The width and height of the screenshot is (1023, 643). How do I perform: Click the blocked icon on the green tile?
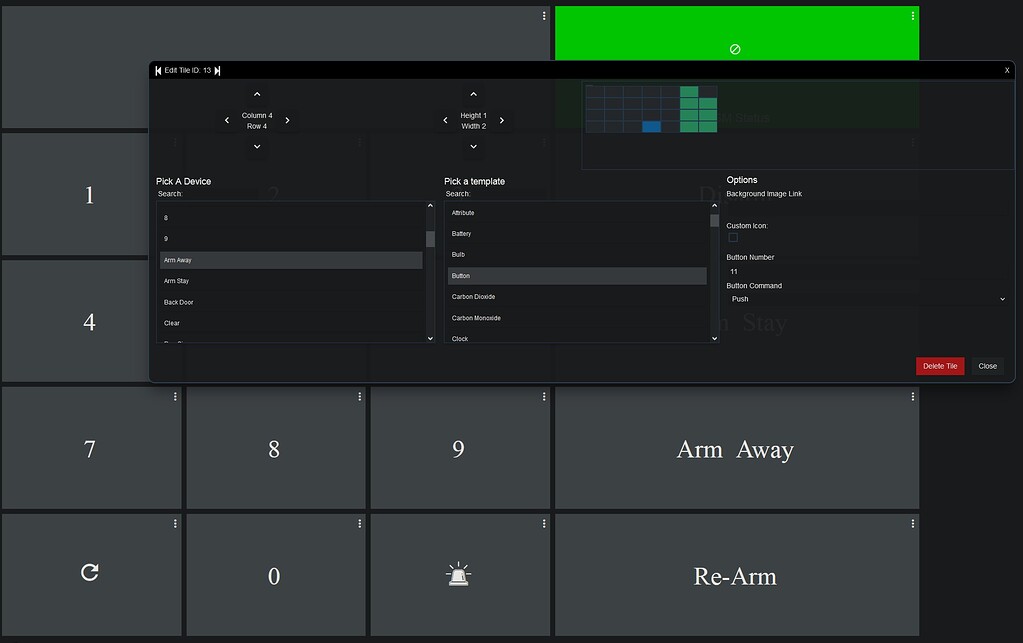click(735, 48)
